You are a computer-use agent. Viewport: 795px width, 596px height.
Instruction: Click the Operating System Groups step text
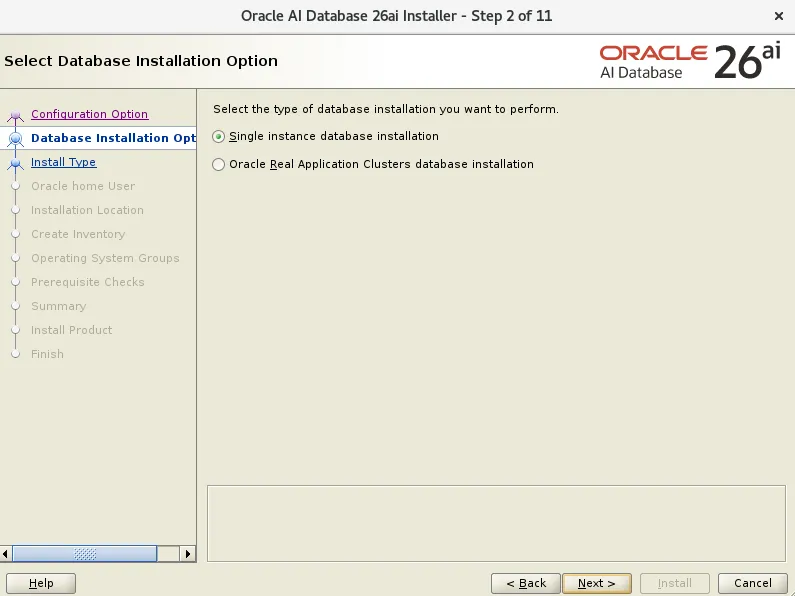pyautogui.click(x=105, y=258)
